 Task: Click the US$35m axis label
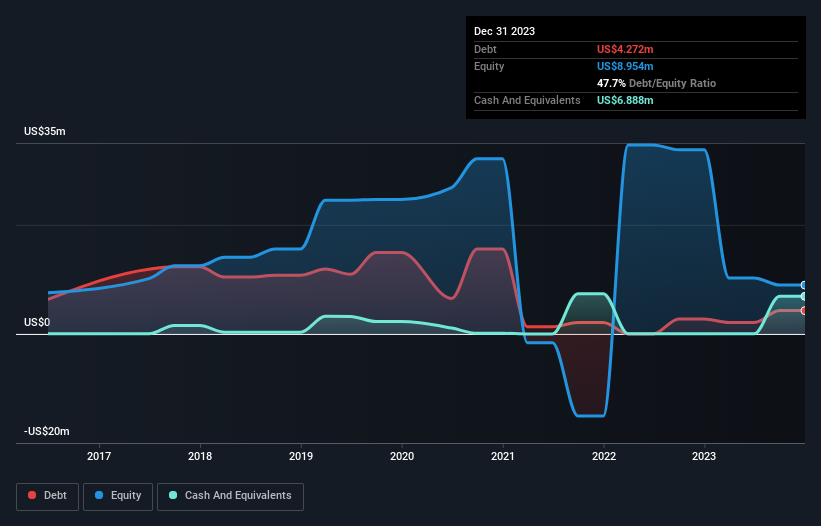coord(45,131)
